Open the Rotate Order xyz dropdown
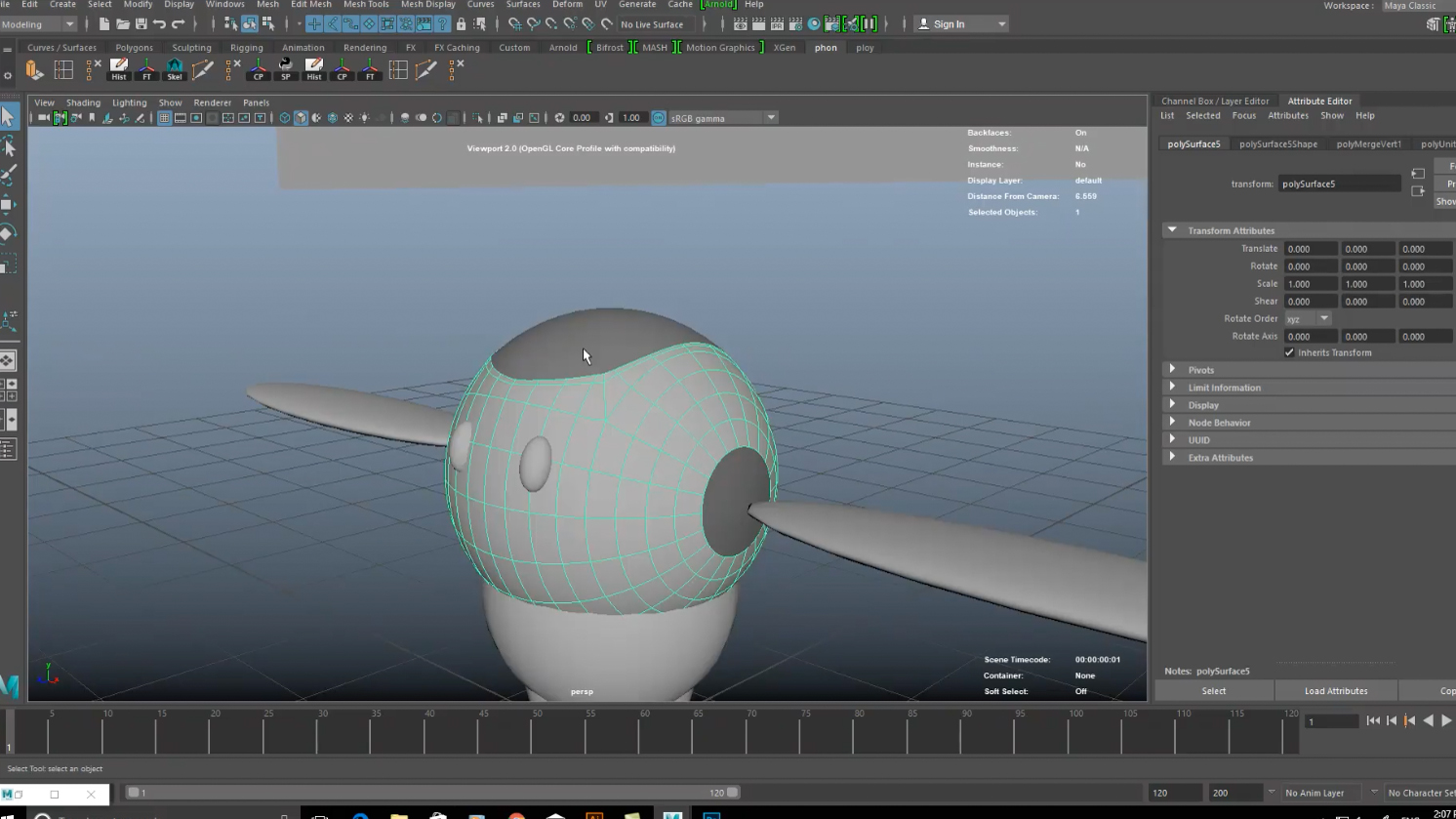The height and width of the screenshot is (819, 1456). pyautogui.click(x=1308, y=319)
